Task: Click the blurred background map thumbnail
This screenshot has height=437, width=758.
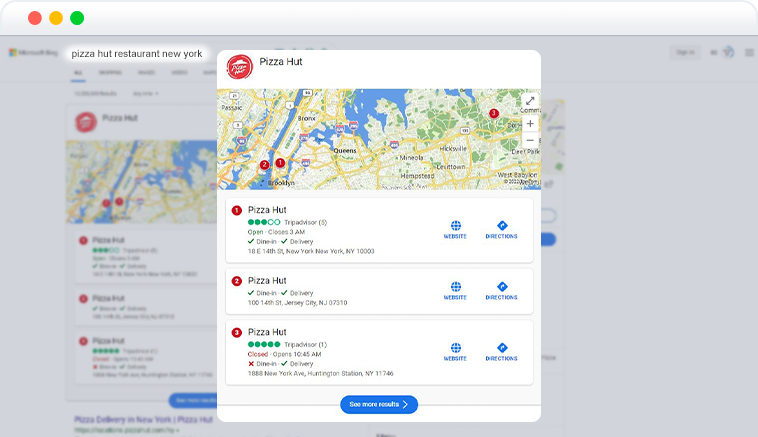Action: click(x=141, y=182)
